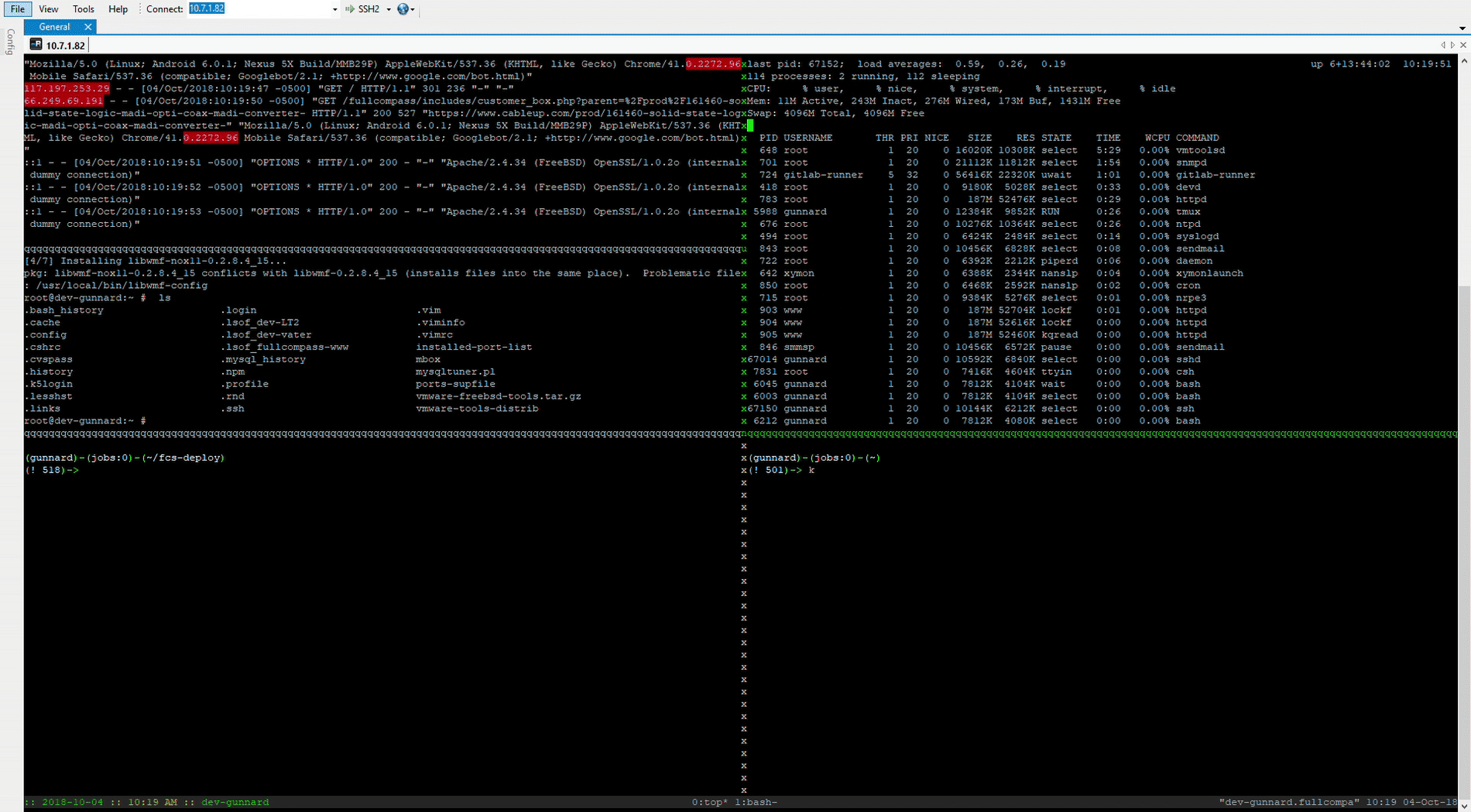Click the tmux process name
The width and height of the screenshot is (1471, 812).
[x=1188, y=211]
